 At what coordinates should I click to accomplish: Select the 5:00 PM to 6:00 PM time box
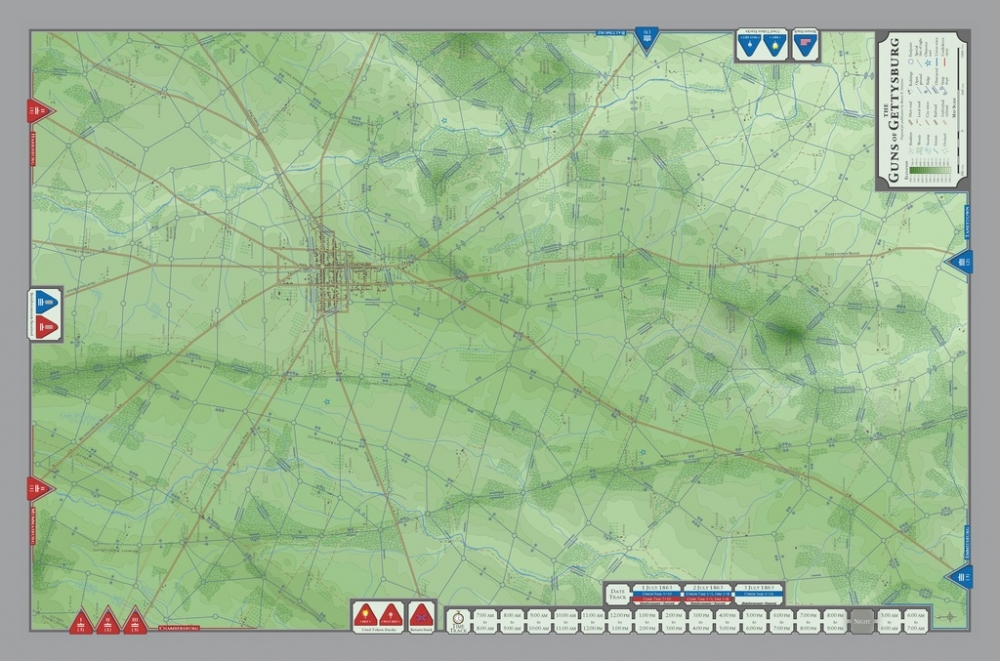(x=754, y=621)
